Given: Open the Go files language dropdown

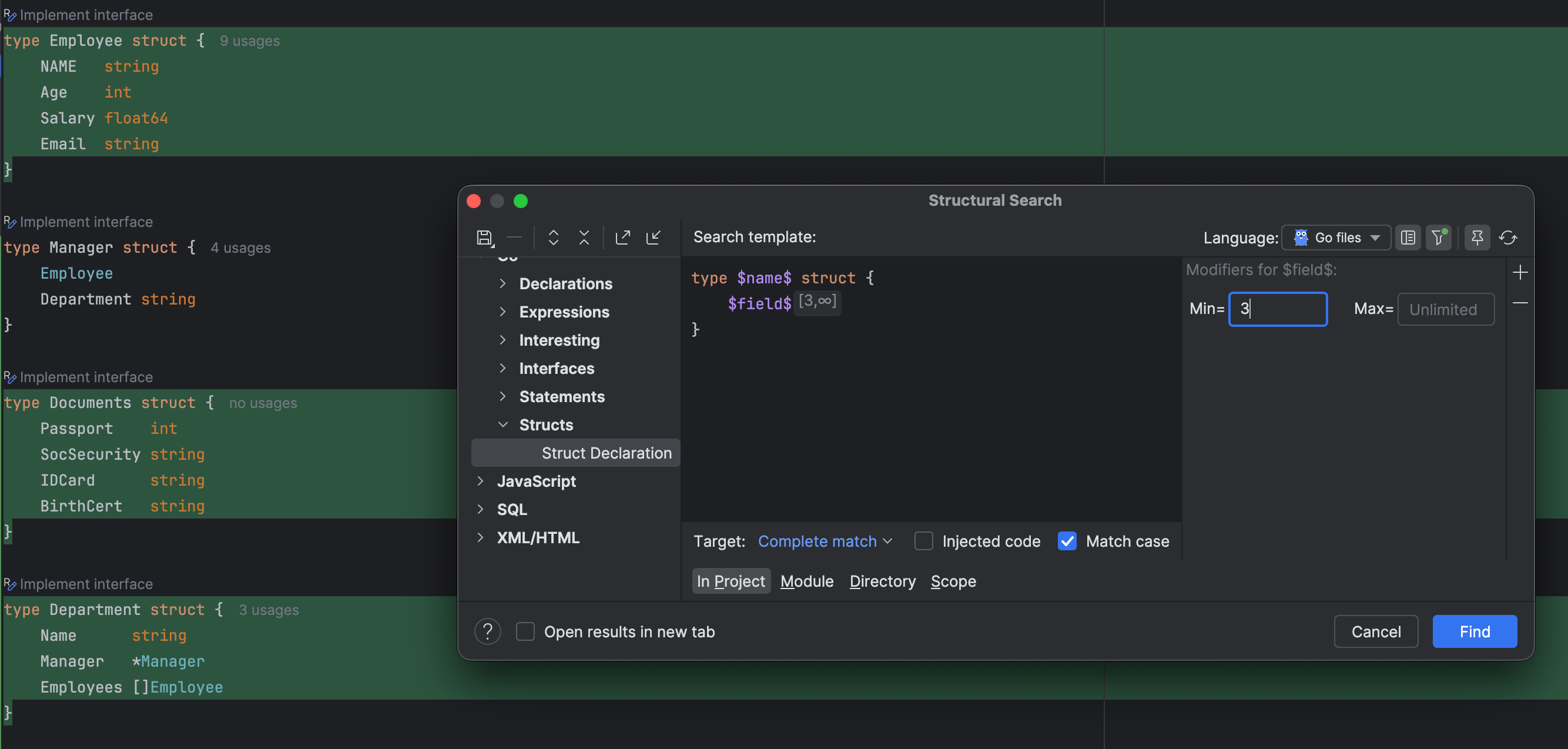Looking at the screenshot, I should click(1336, 238).
